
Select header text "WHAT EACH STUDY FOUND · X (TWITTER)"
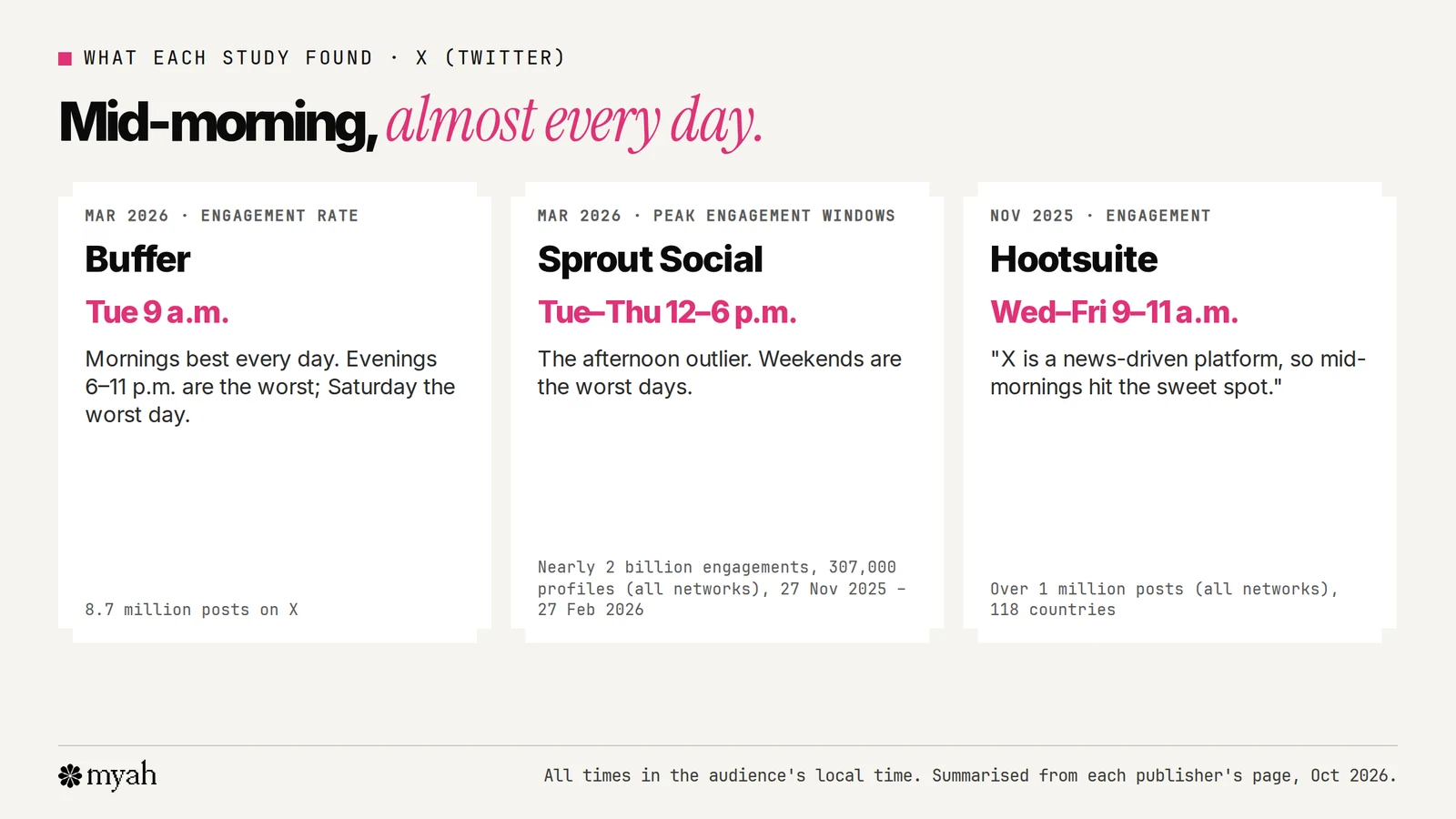tap(324, 58)
